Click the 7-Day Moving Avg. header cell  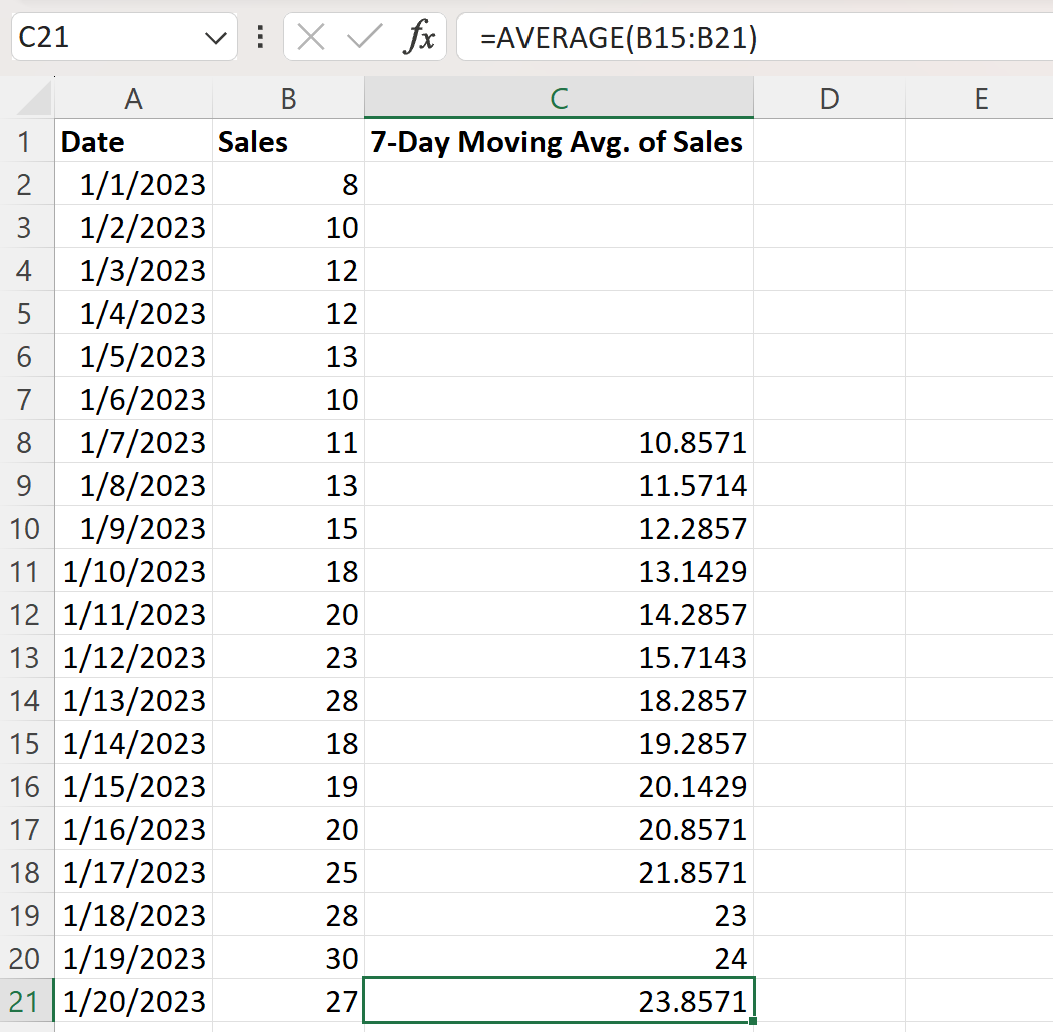point(559,141)
